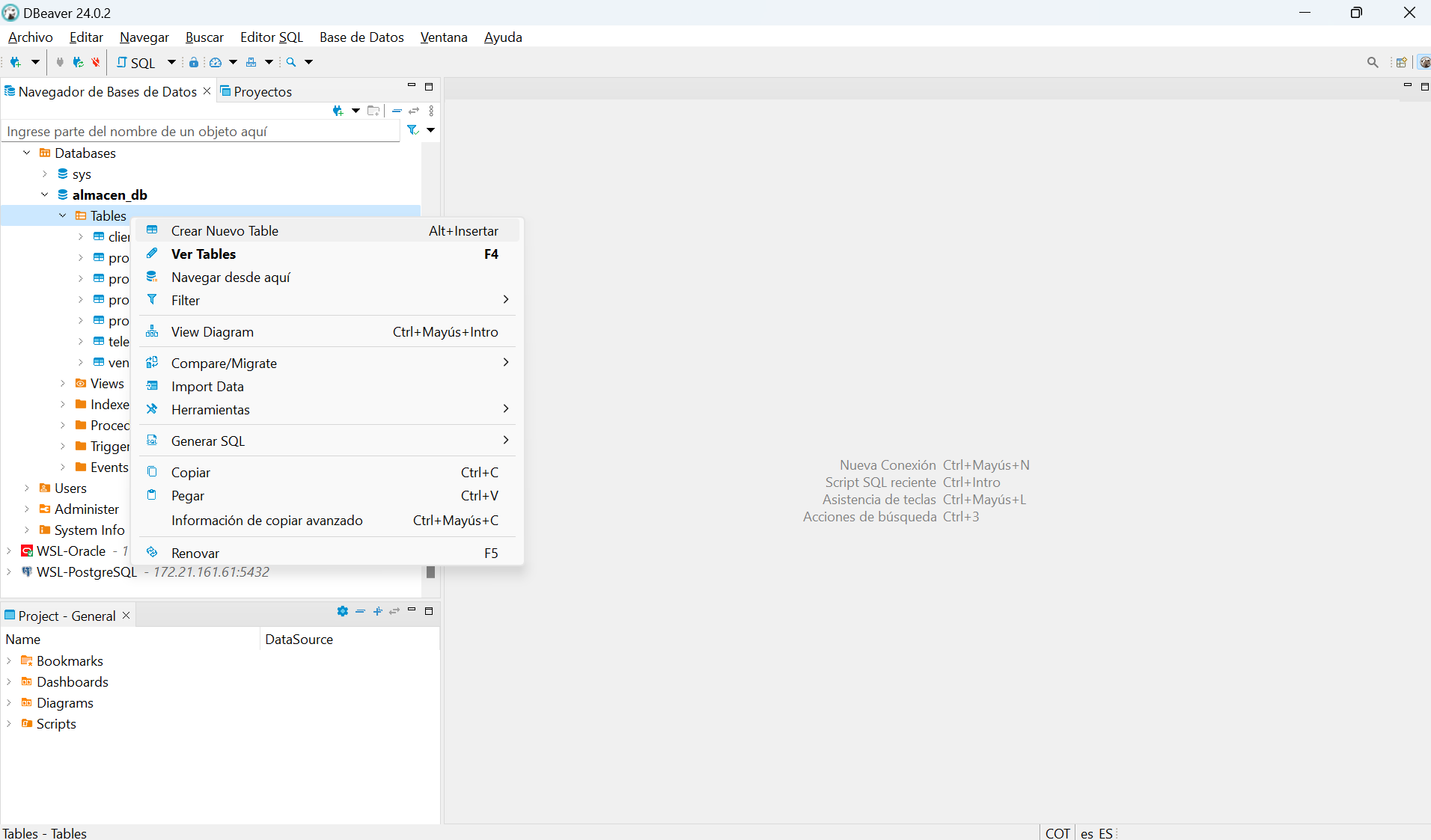Screen dimensions: 1431x840
Task: Open the Base de Datos menu
Action: click(x=361, y=37)
